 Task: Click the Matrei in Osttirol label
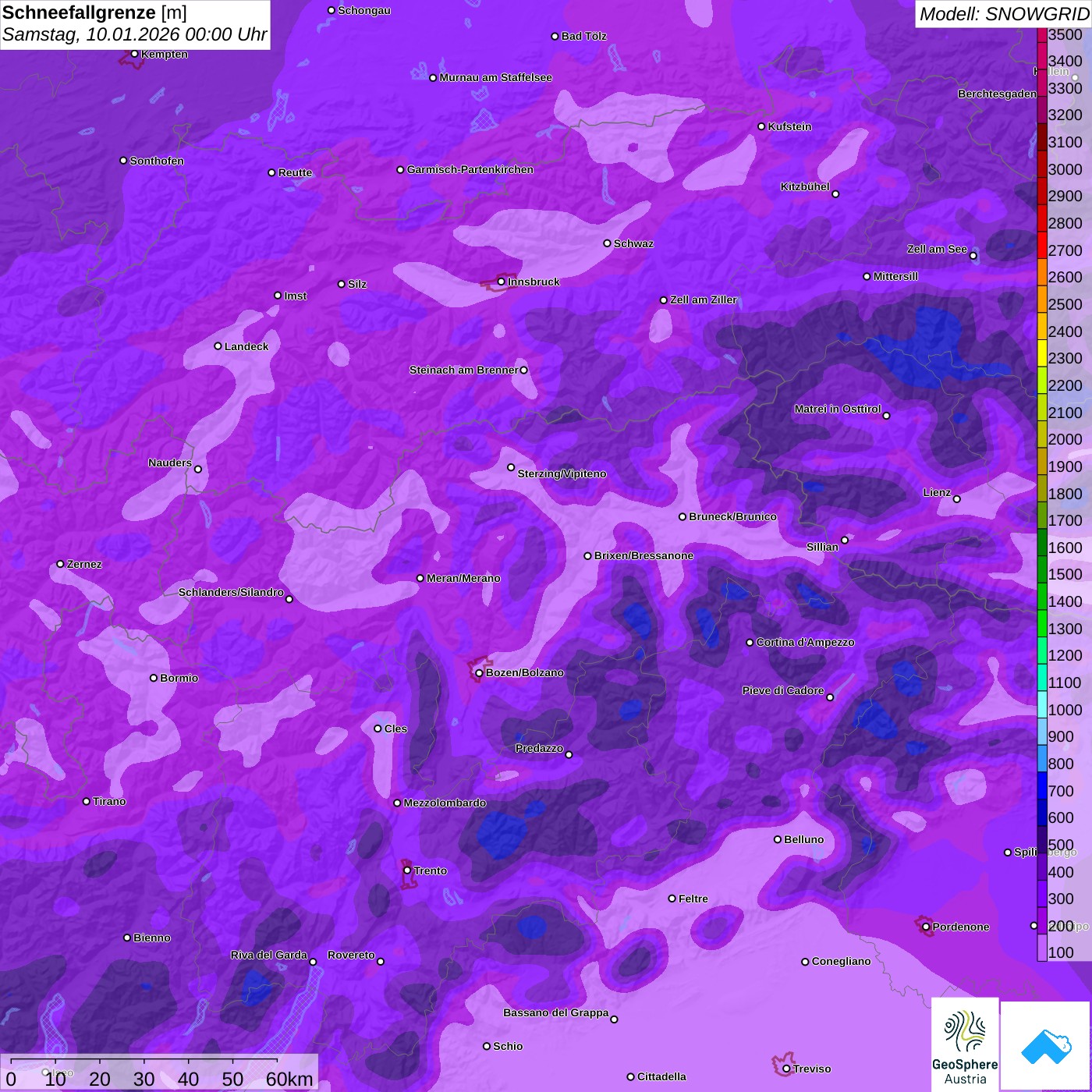point(838,409)
